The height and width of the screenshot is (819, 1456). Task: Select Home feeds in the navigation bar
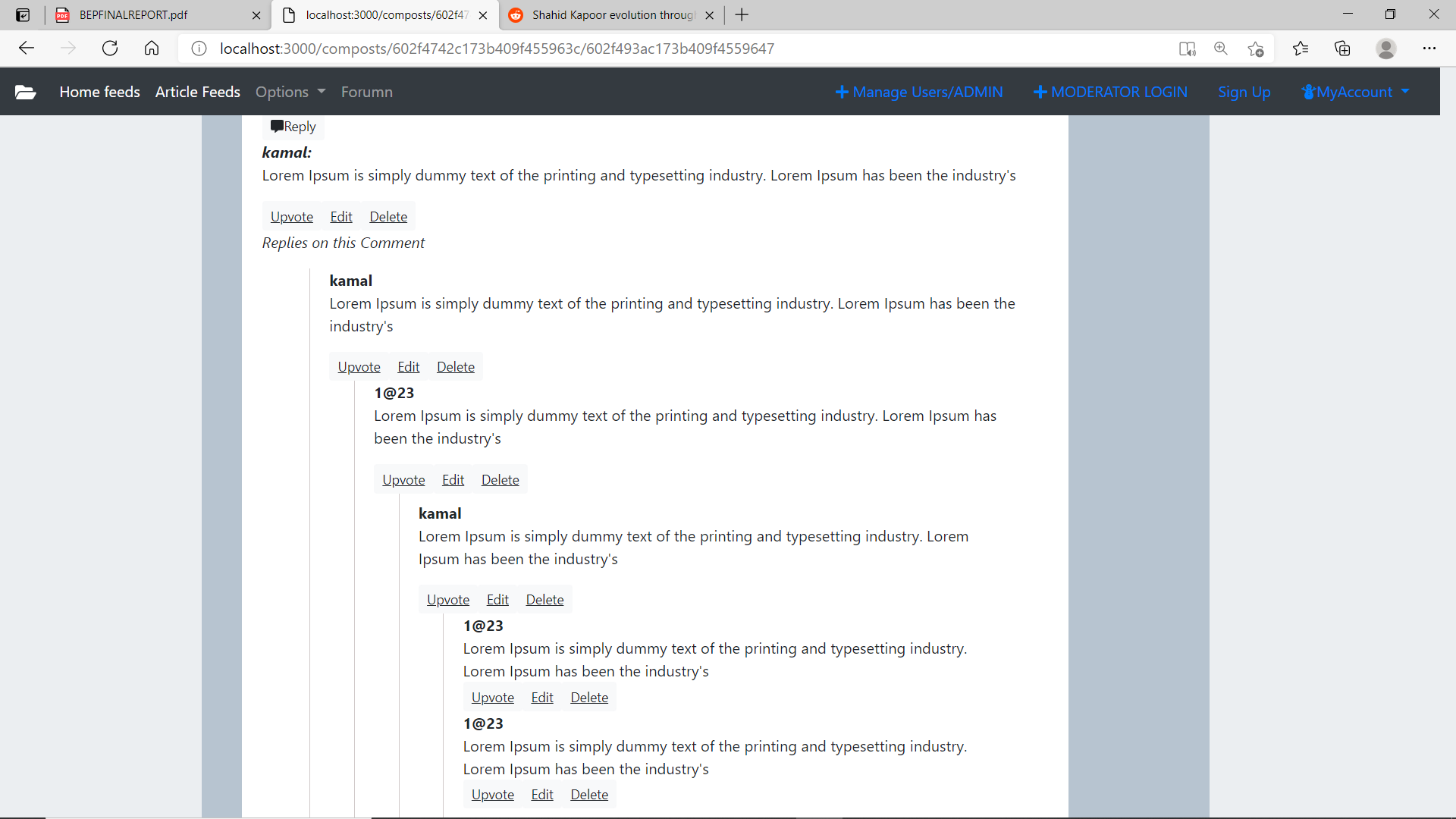tap(99, 92)
